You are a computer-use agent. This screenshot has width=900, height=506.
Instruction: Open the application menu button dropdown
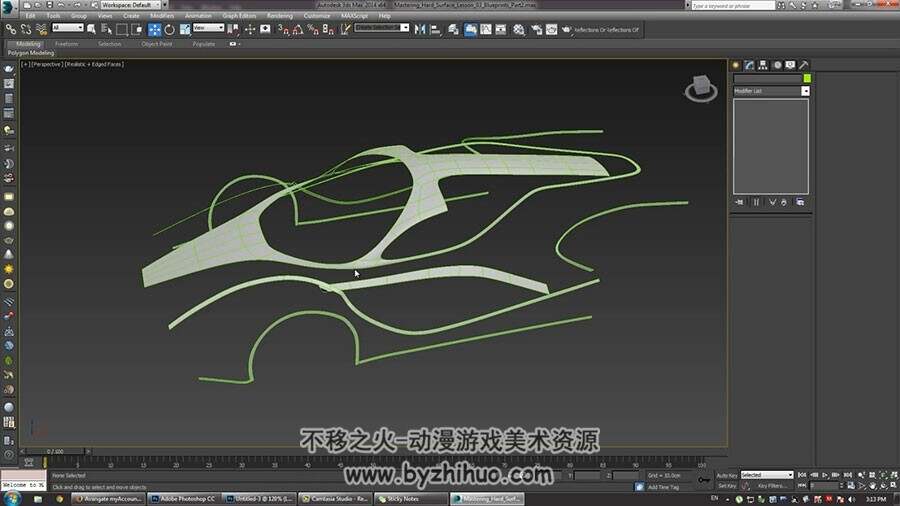point(7,7)
